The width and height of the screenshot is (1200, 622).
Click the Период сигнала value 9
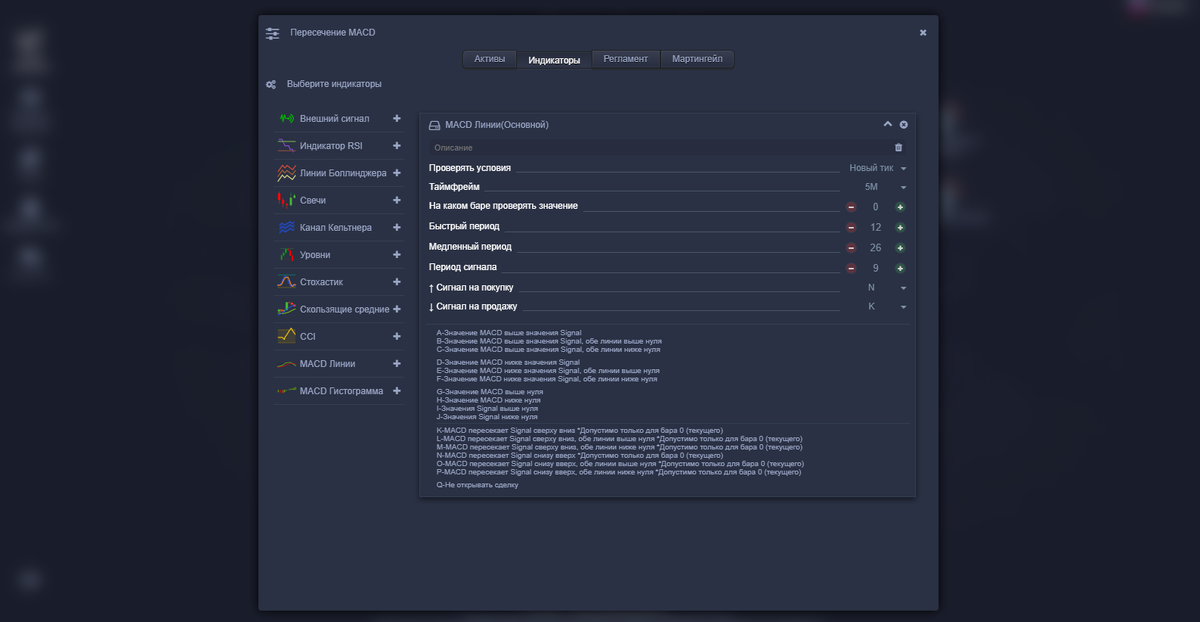click(875, 268)
